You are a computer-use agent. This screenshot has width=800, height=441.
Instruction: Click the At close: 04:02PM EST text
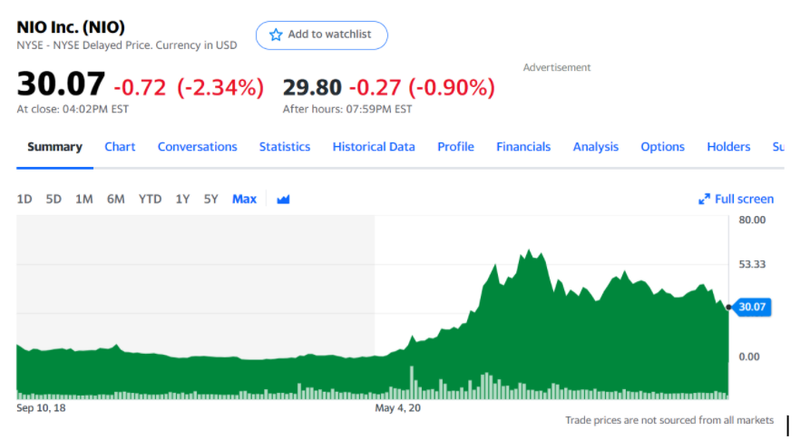[72, 109]
